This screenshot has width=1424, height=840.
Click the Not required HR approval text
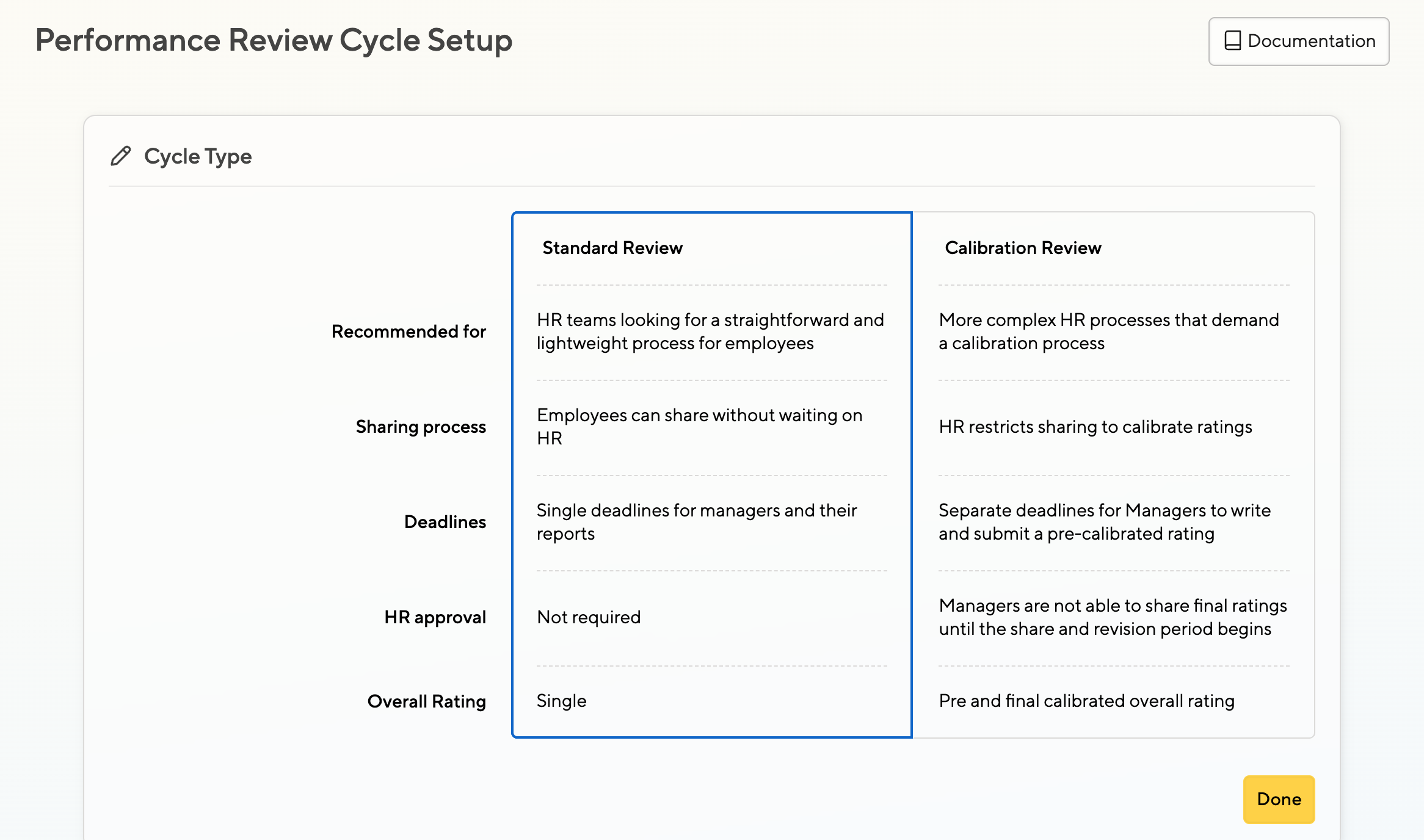(589, 617)
